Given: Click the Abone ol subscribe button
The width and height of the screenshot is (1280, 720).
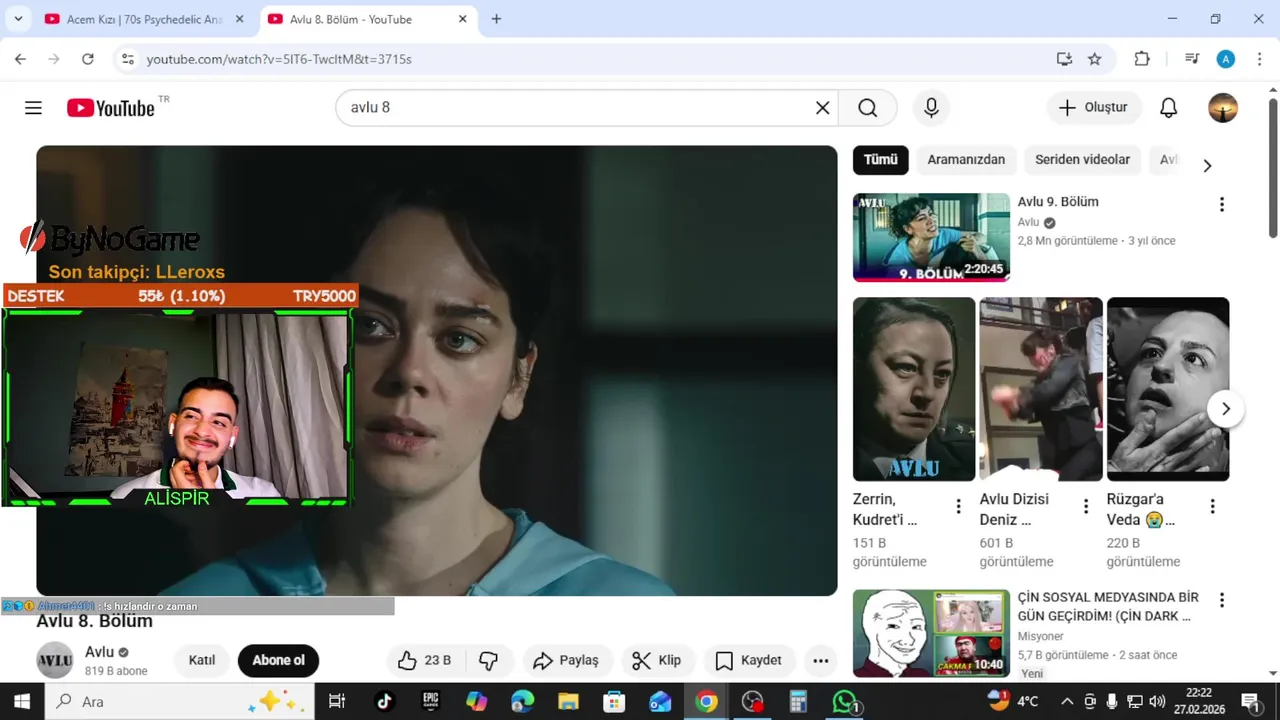Looking at the screenshot, I should click(278, 660).
